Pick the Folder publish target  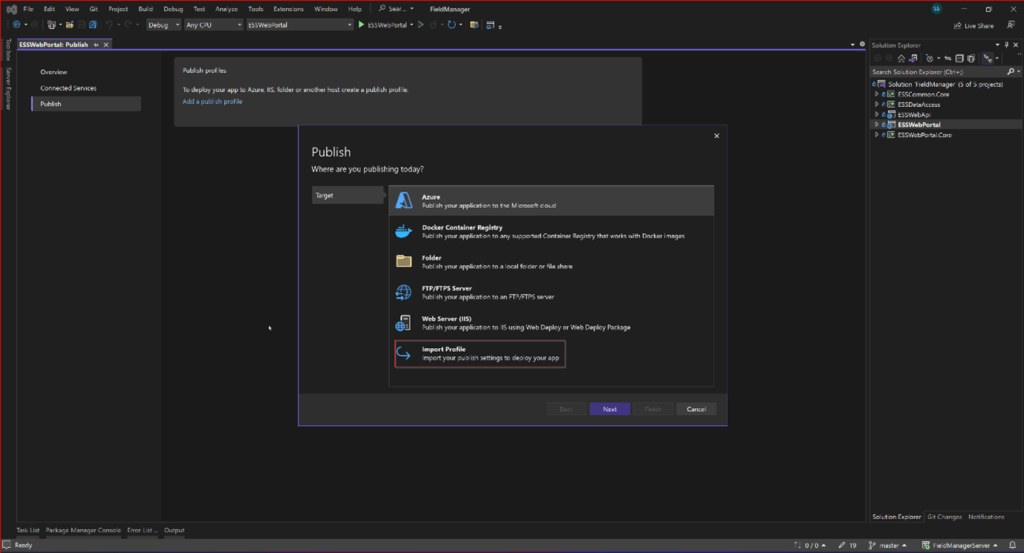pos(551,262)
